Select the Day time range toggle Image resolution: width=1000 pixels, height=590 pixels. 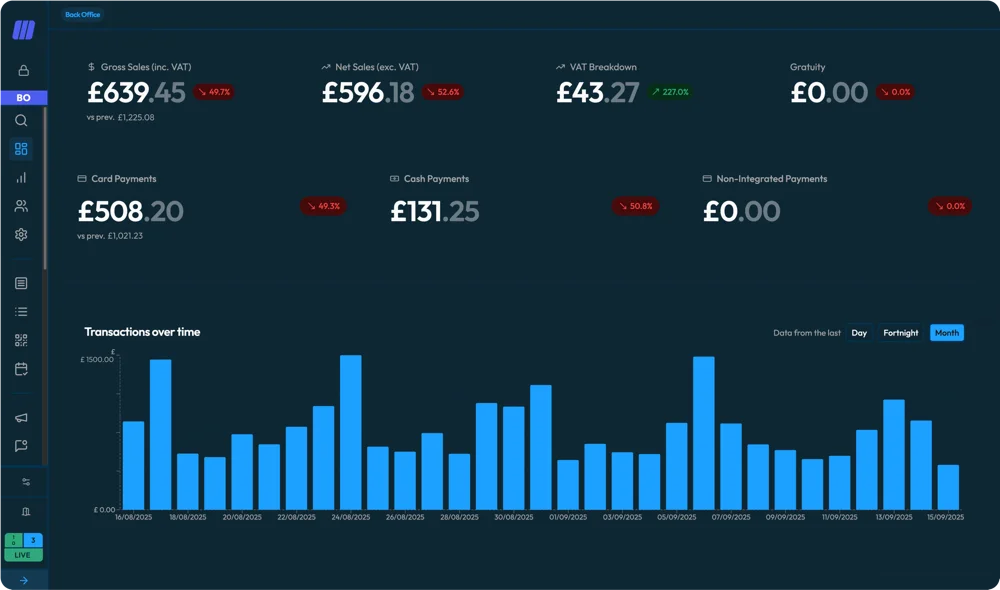coord(858,332)
